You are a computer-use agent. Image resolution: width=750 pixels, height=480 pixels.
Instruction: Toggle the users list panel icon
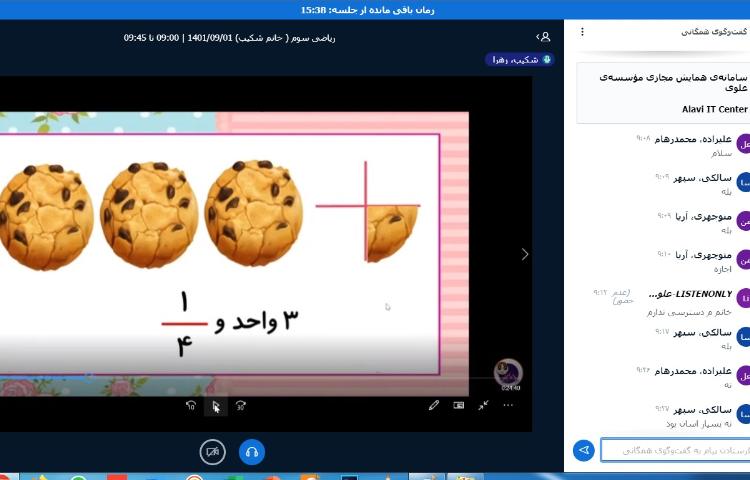point(542,37)
